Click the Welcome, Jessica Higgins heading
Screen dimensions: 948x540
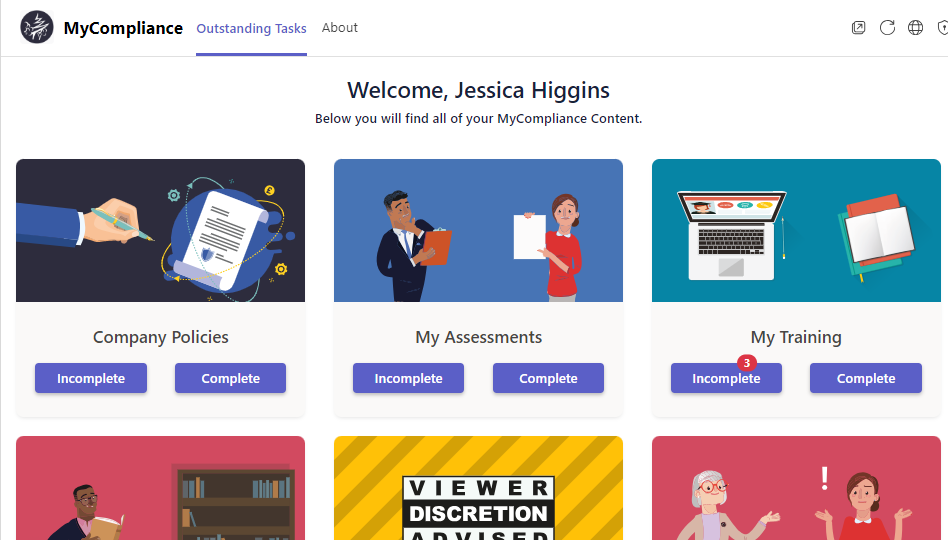tap(478, 90)
